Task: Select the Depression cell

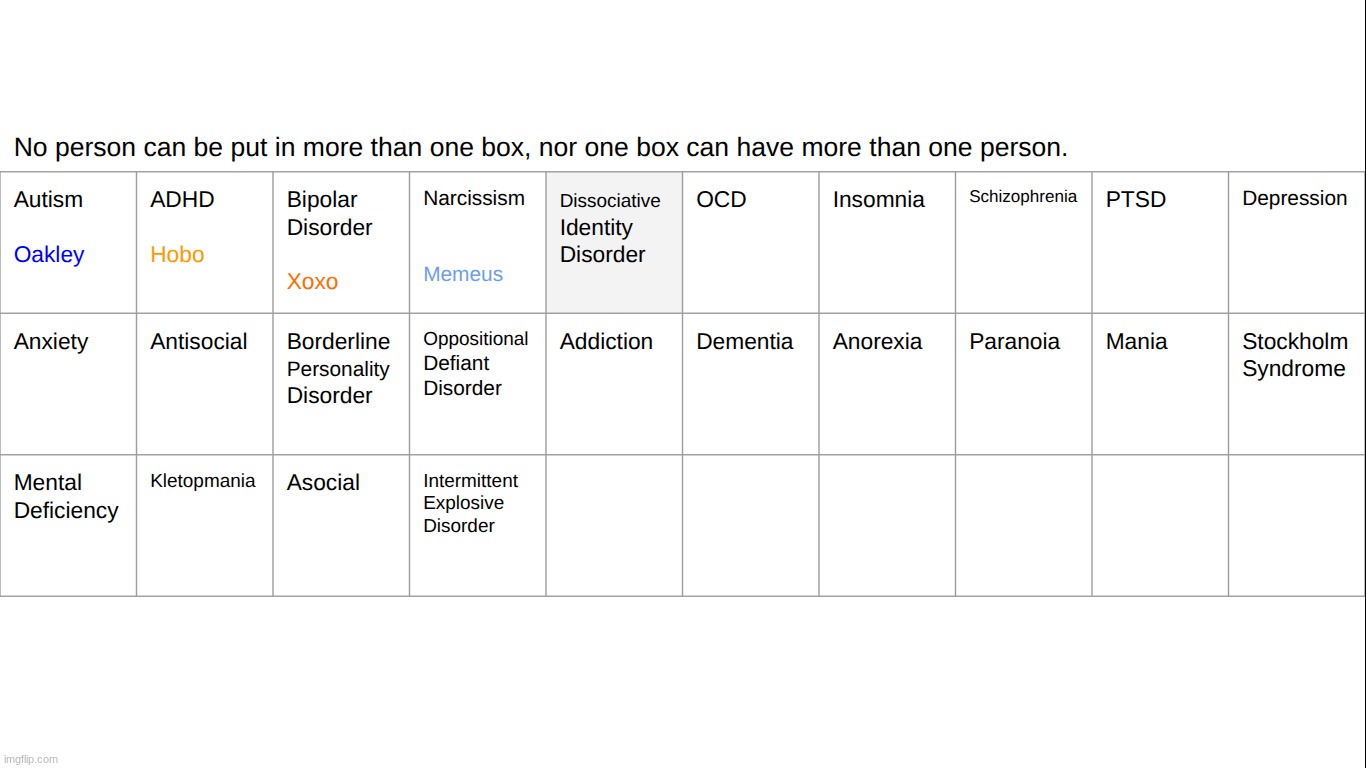Action: click(x=1296, y=243)
